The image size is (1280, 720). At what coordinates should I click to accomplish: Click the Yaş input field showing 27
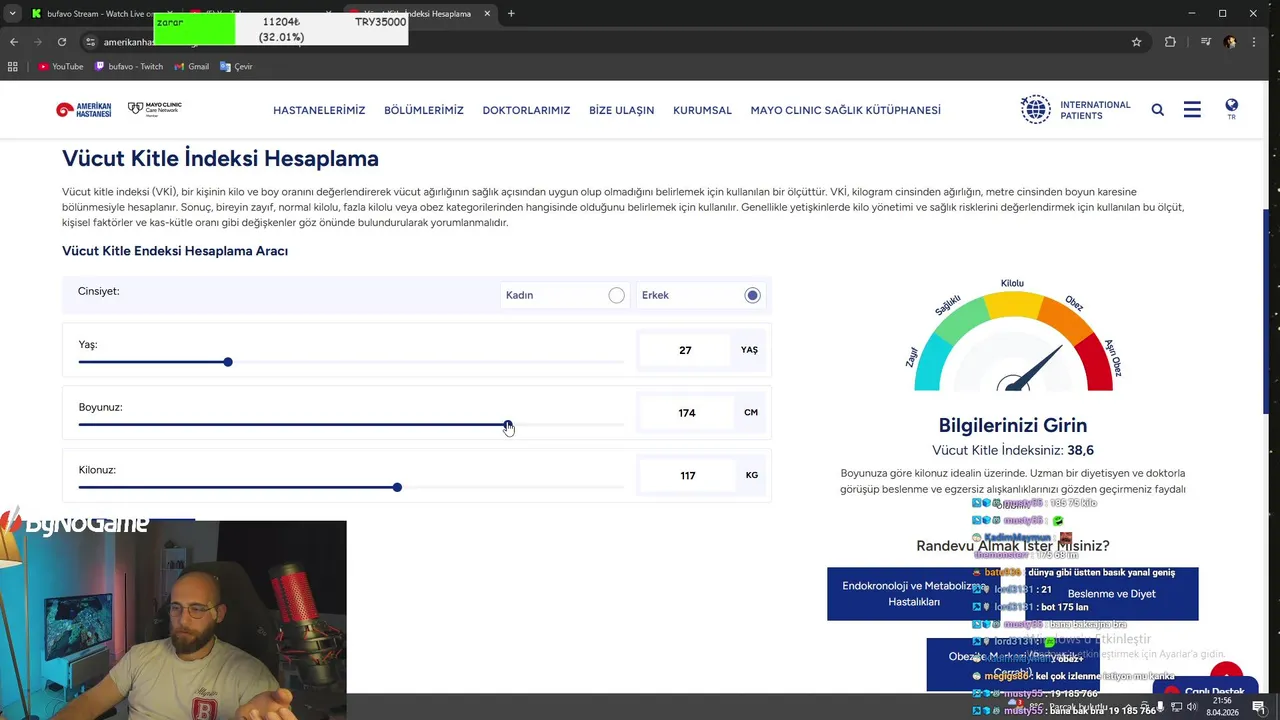click(x=685, y=350)
